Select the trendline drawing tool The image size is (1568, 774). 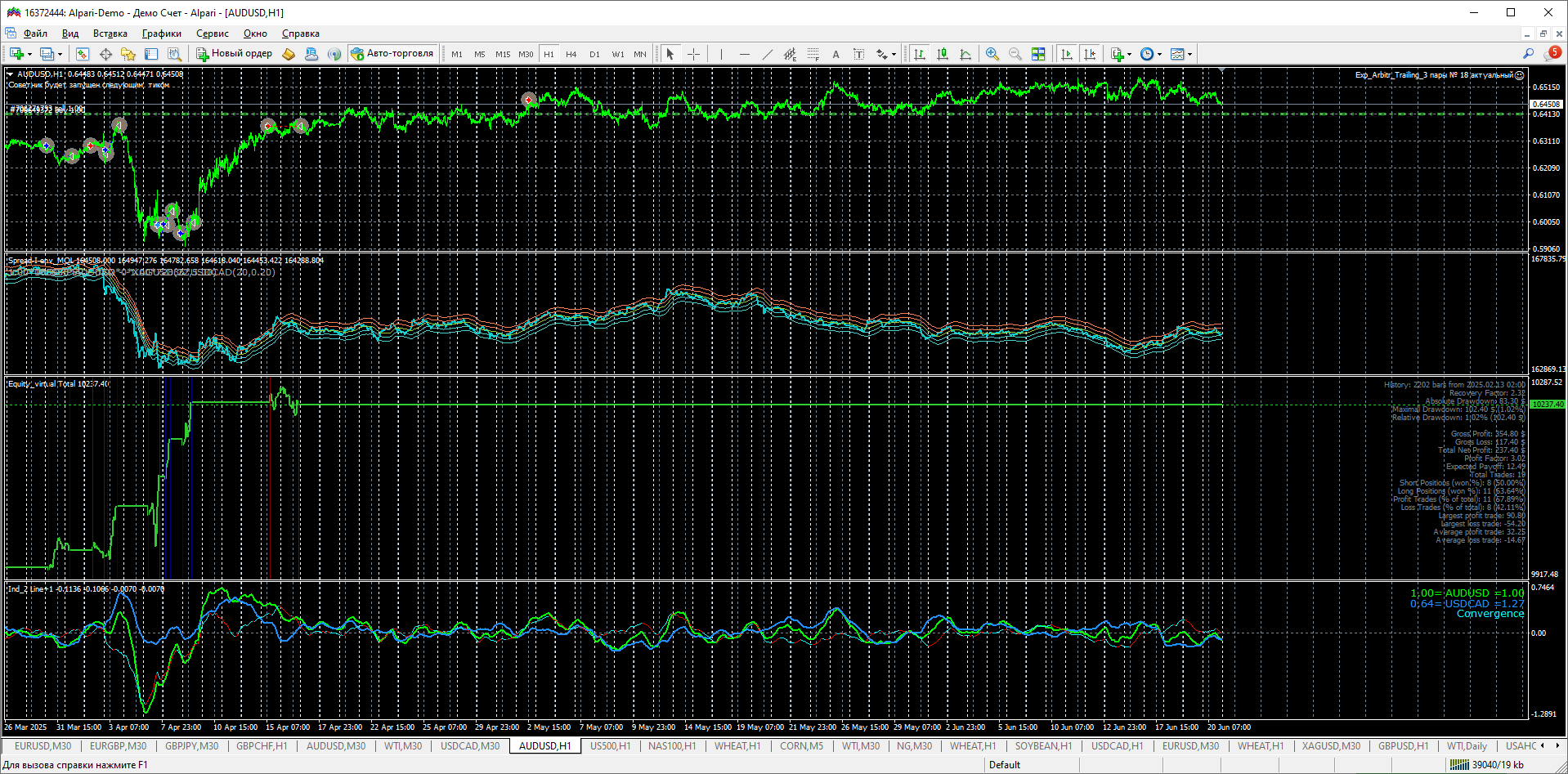pos(767,54)
